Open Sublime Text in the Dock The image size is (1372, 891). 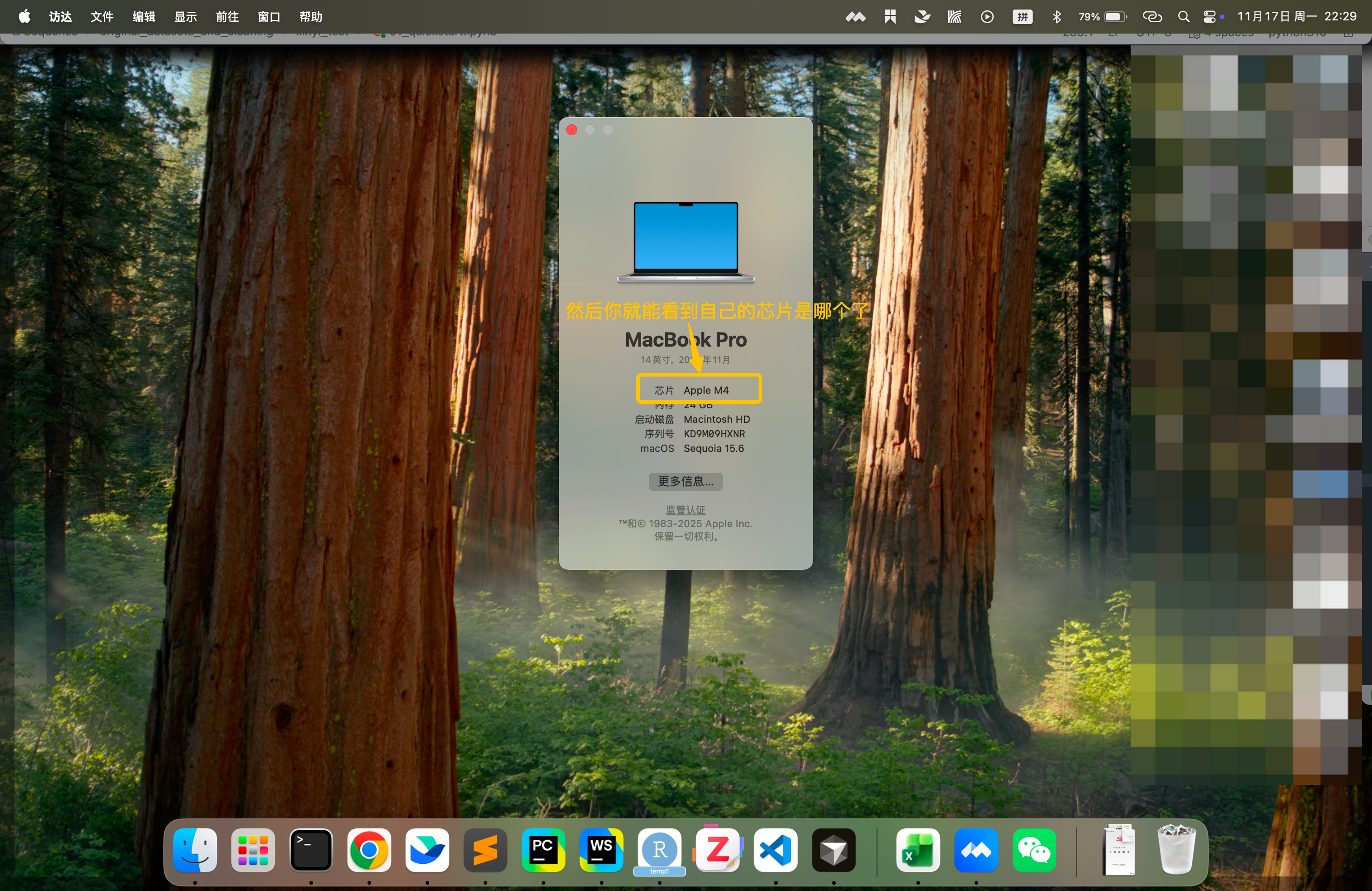tap(485, 850)
